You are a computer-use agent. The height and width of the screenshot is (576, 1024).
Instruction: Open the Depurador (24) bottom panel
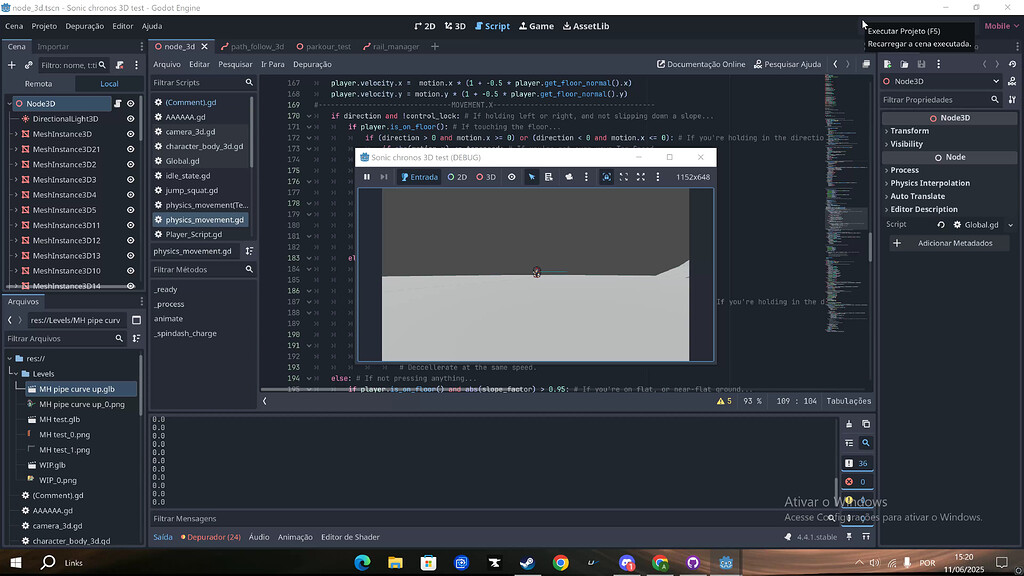coord(210,537)
